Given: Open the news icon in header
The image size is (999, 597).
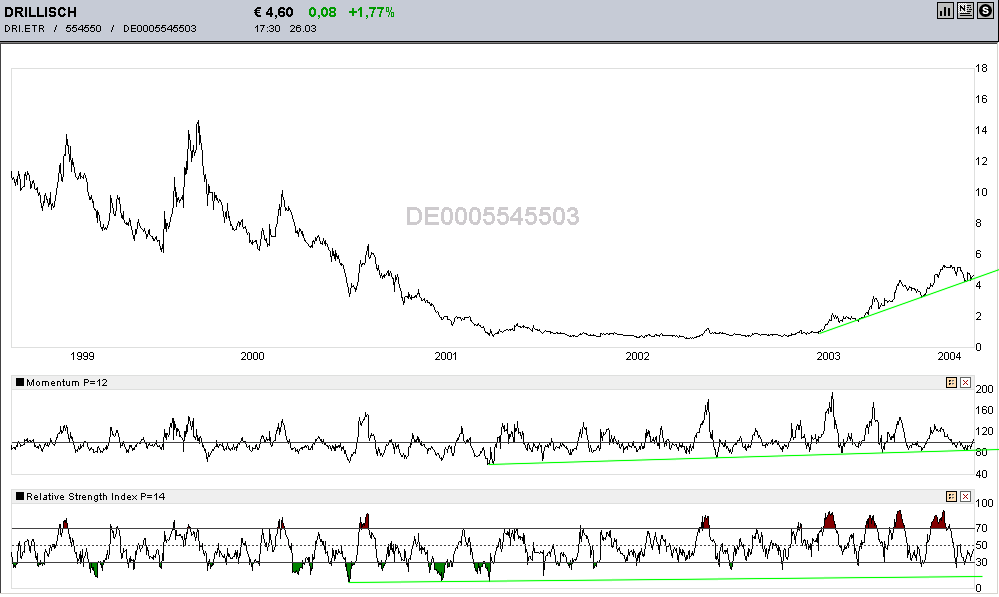Looking at the screenshot, I should [x=965, y=11].
